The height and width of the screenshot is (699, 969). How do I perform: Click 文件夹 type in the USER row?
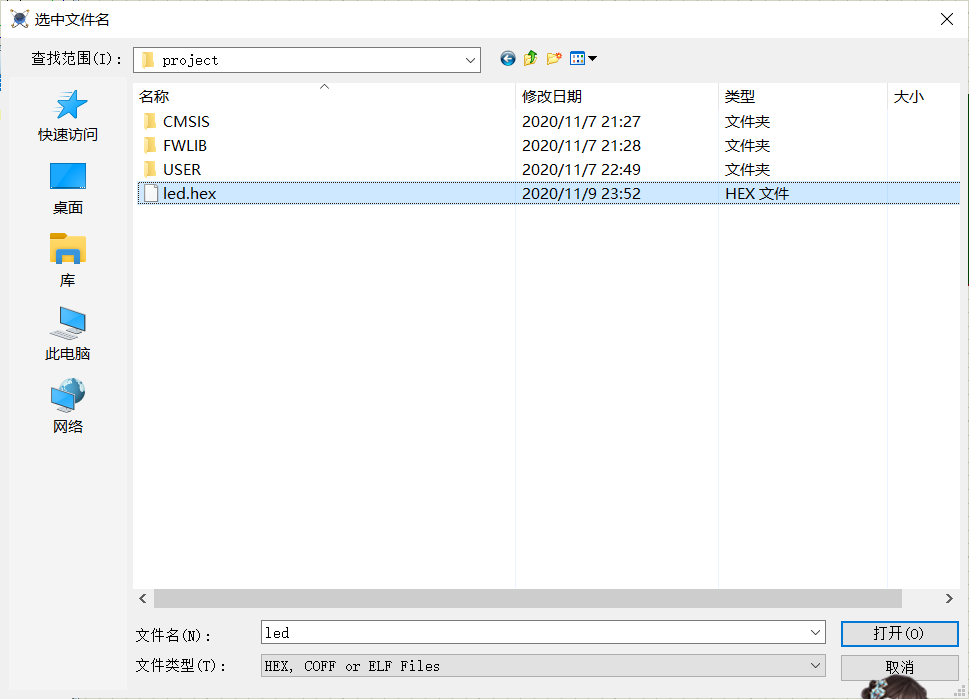click(747, 169)
